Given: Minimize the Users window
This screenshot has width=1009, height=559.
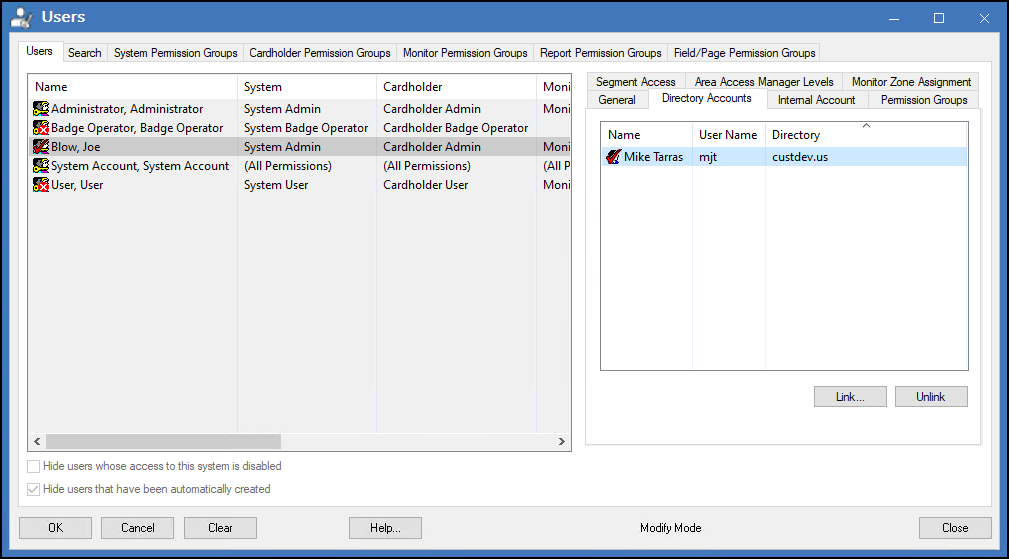Looking at the screenshot, I should [x=894, y=18].
